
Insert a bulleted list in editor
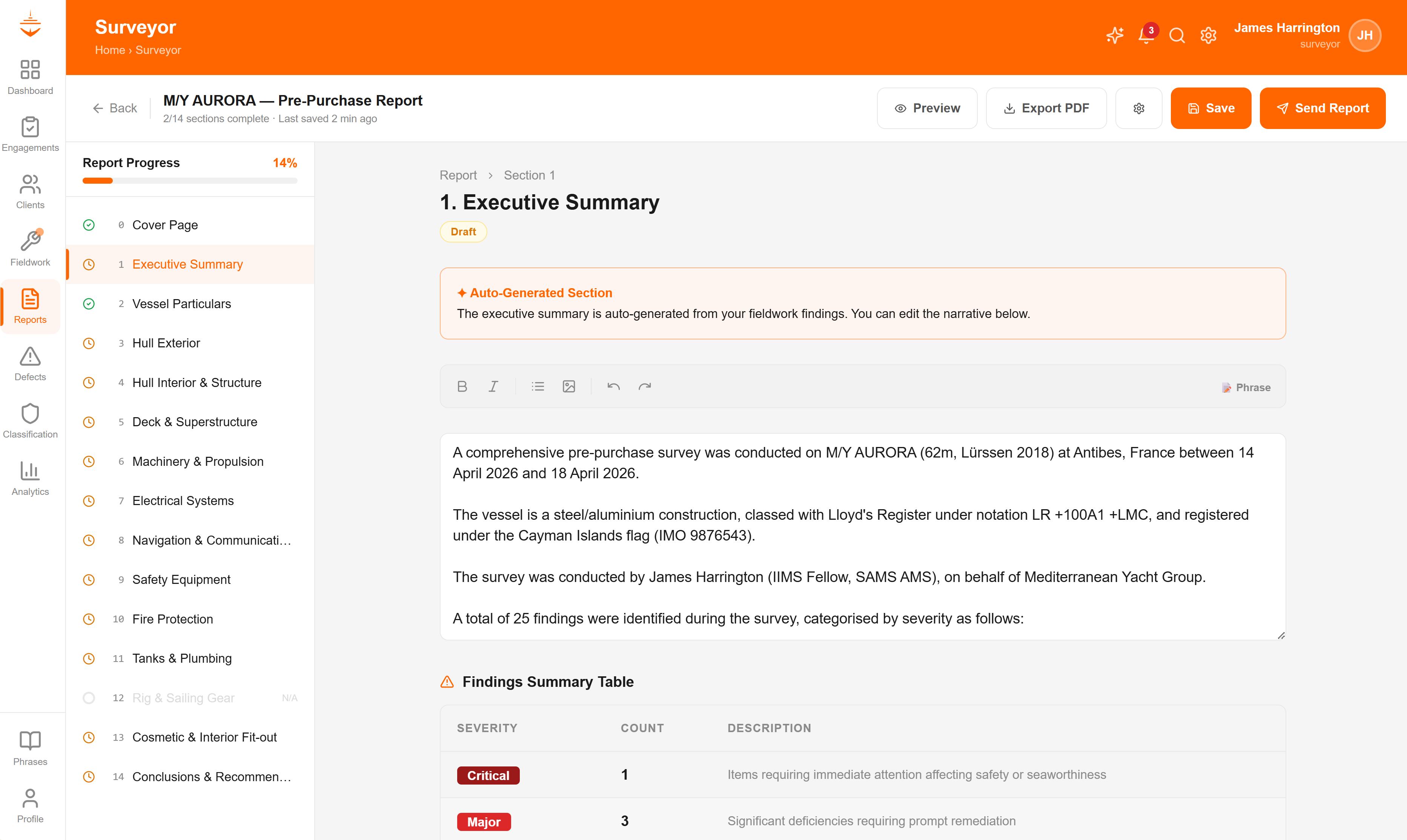[x=538, y=387]
